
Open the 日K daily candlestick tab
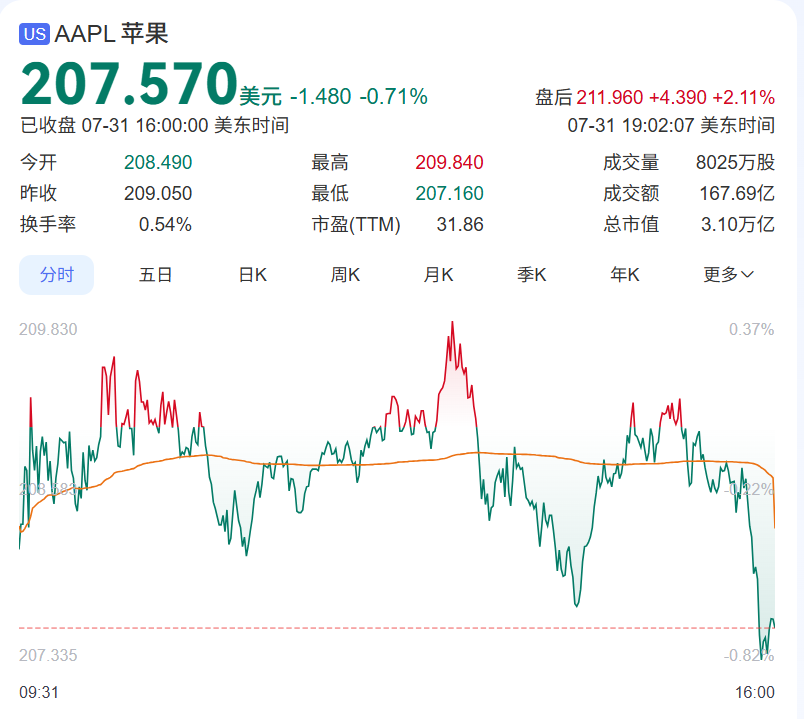252,275
